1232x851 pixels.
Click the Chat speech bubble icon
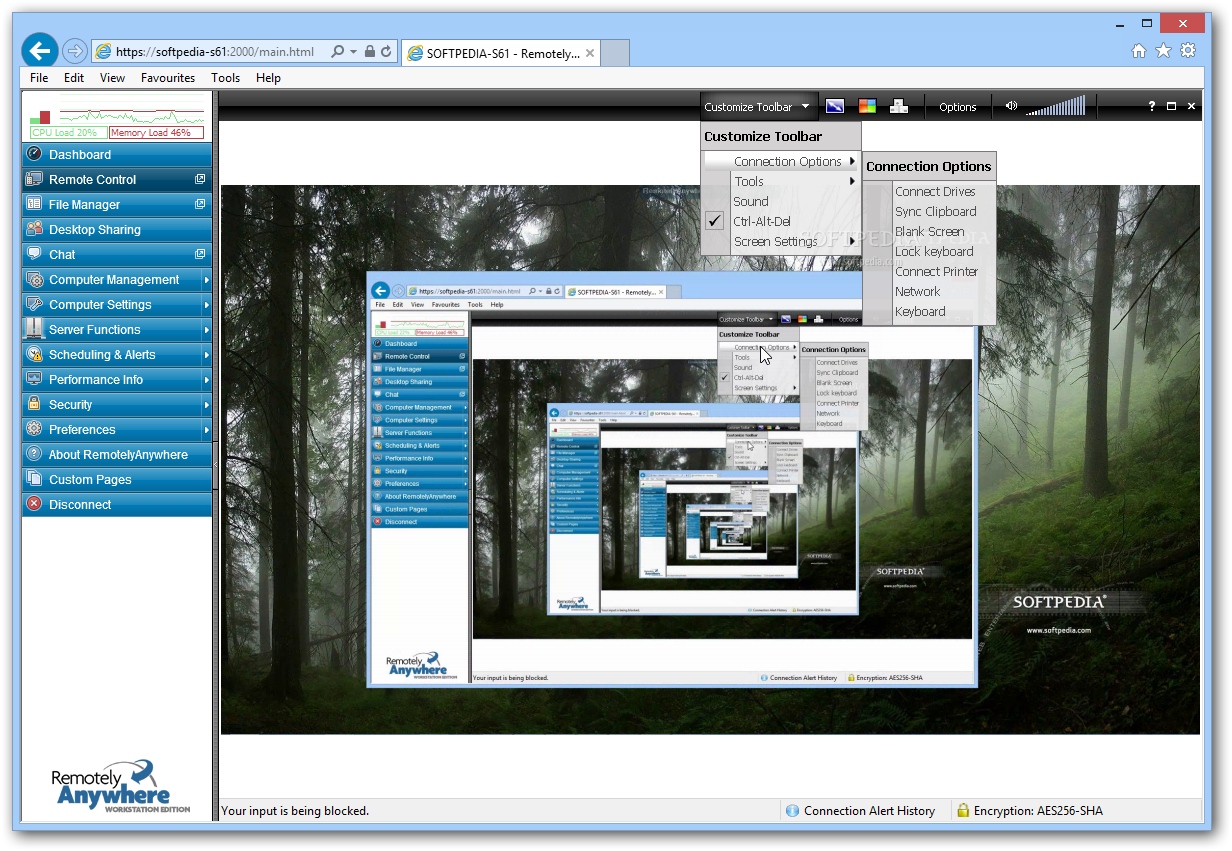click(35, 254)
